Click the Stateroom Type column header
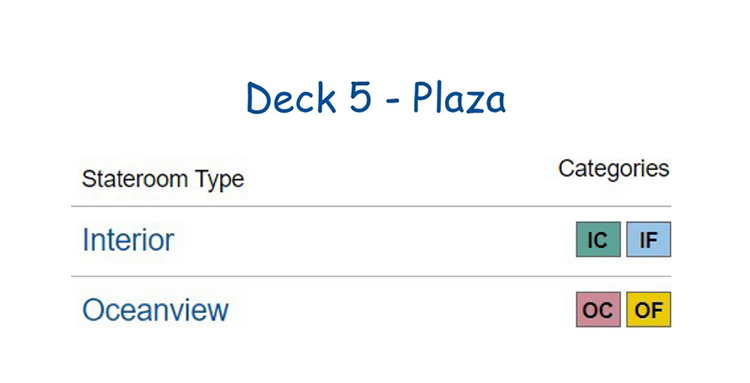Viewport: 750px width, 383px height. pos(163,179)
